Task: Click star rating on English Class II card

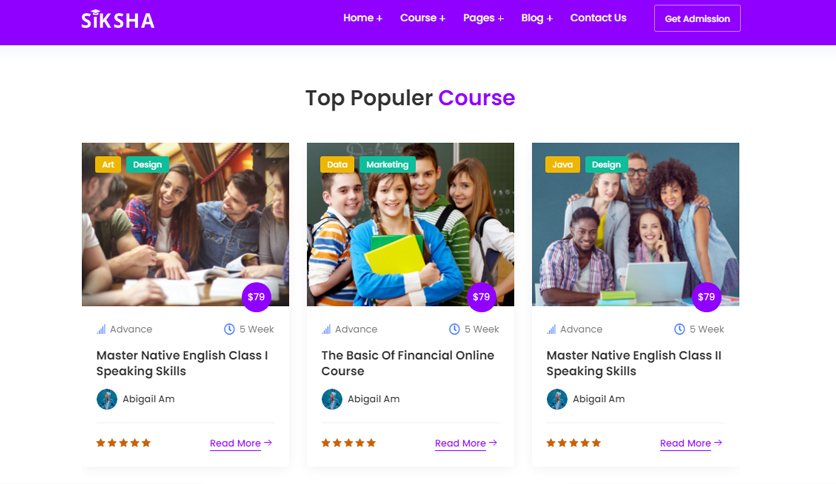Action: coord(574,443)
